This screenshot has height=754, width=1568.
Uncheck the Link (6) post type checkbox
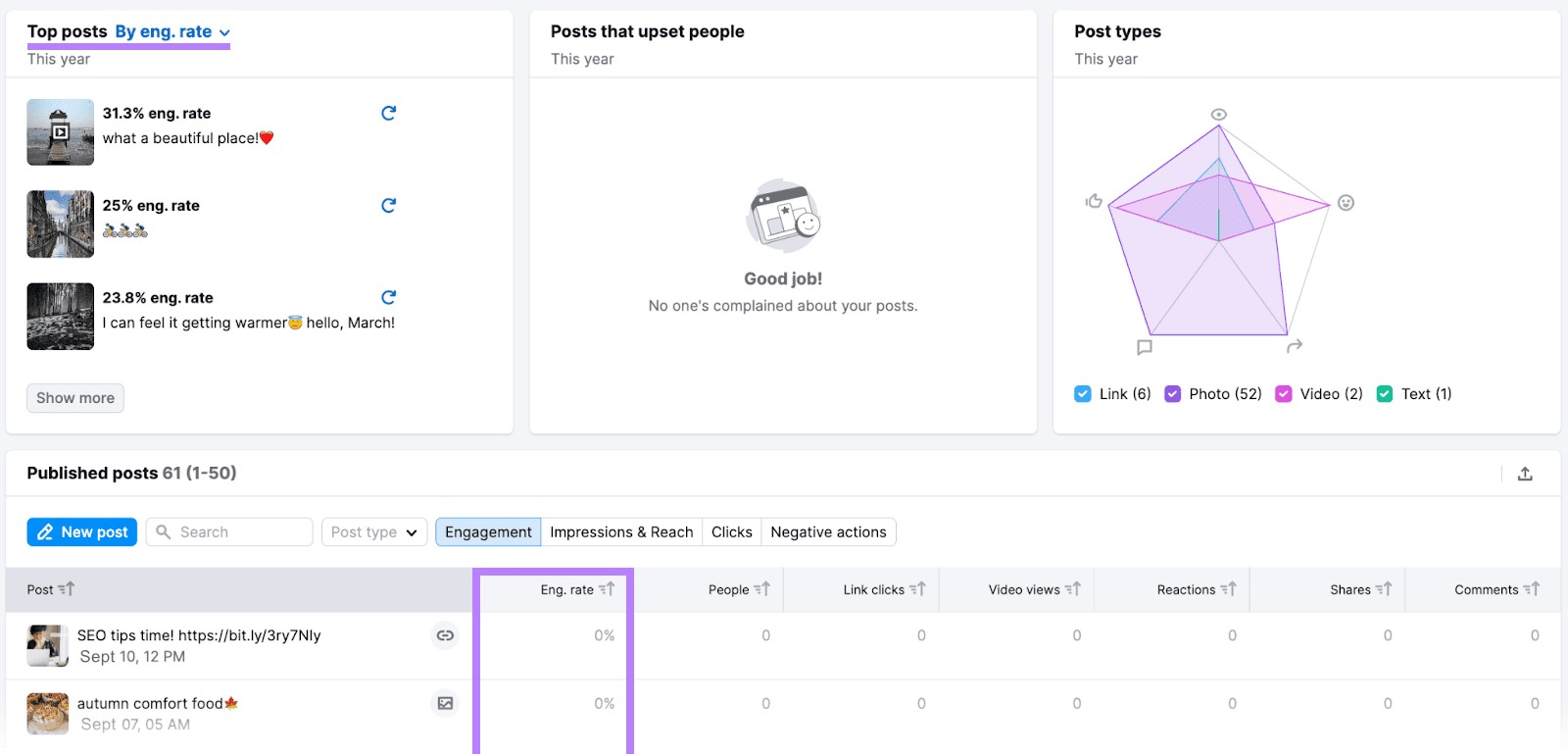pyautogui.click(x=1083, y=394)
